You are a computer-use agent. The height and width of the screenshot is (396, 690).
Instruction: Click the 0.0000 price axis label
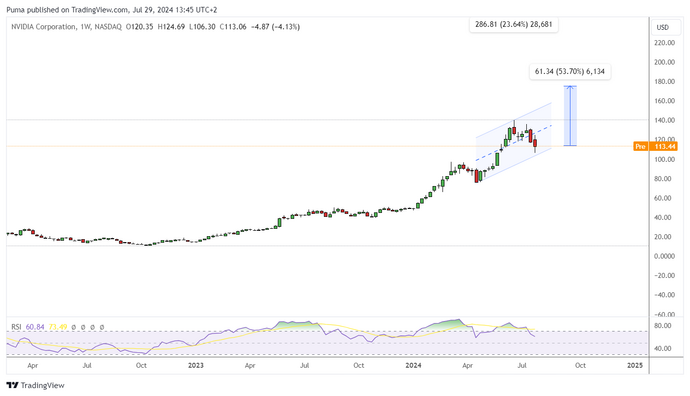(x=664, y=256)
